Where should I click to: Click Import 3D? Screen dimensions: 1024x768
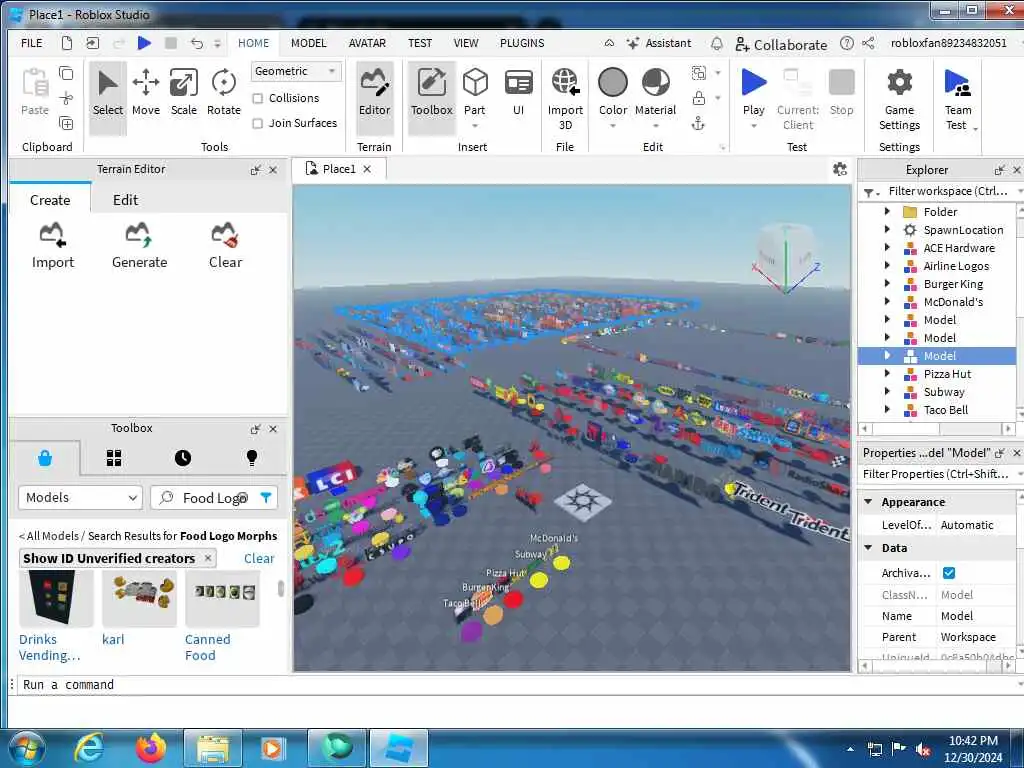tap(565, 99)
